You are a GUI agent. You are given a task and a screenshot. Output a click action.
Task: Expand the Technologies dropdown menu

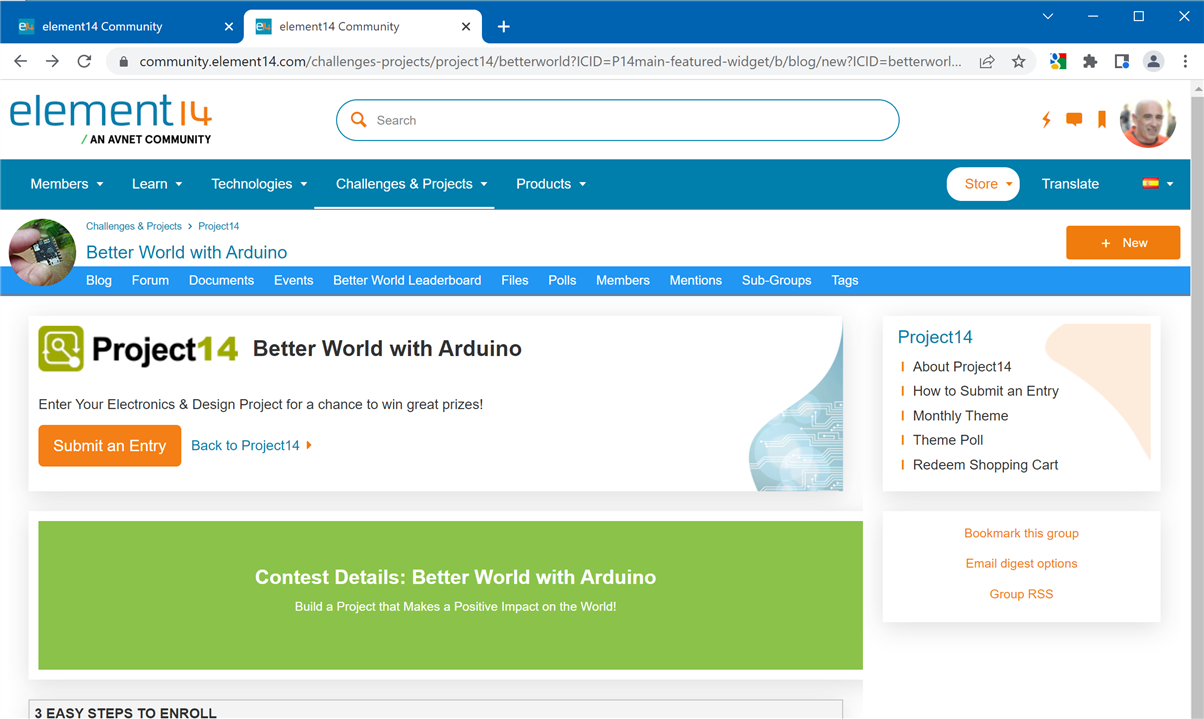(x=259, y=184)
